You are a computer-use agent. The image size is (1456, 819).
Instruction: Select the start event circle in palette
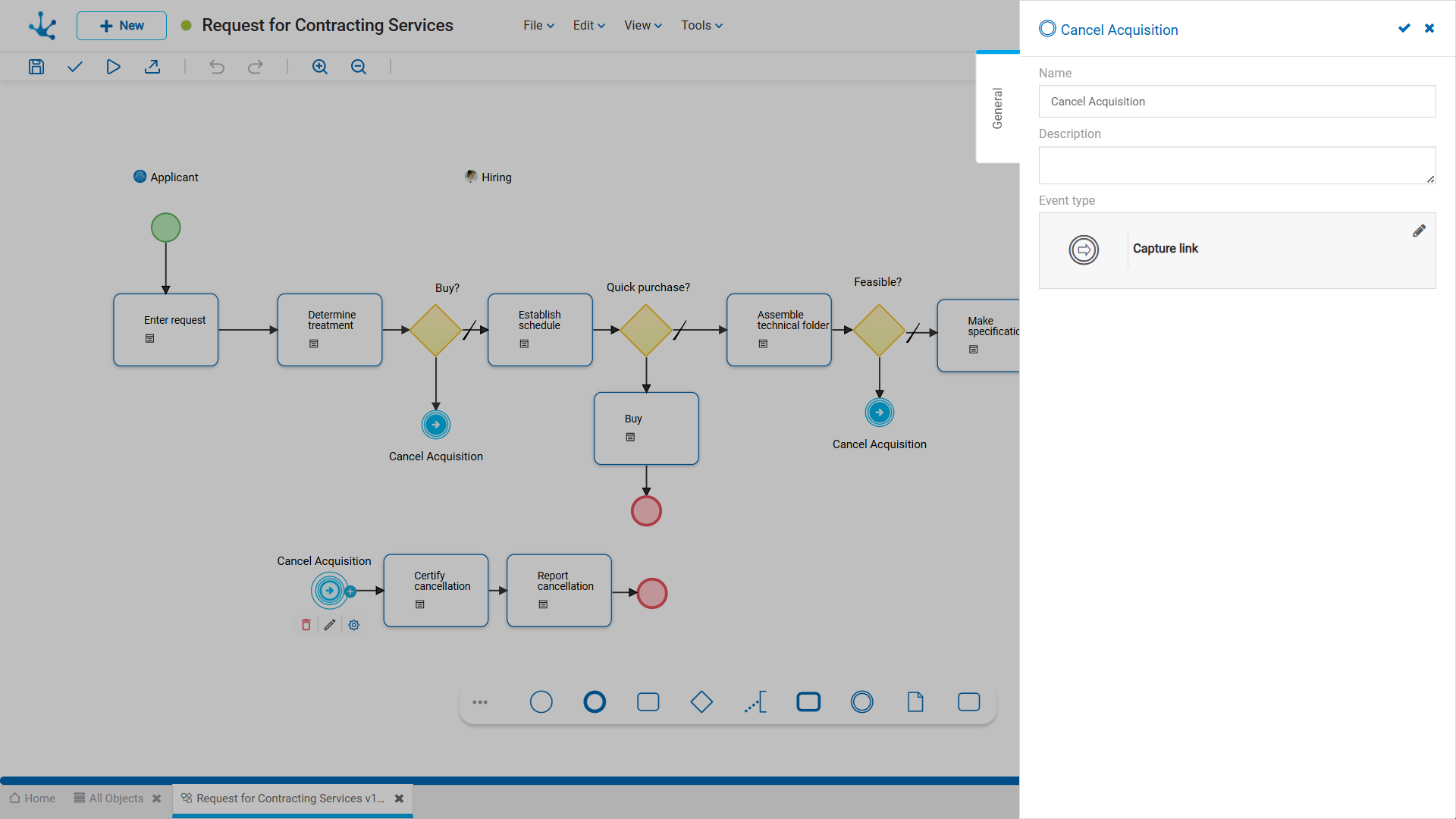[x=541, y=702]
